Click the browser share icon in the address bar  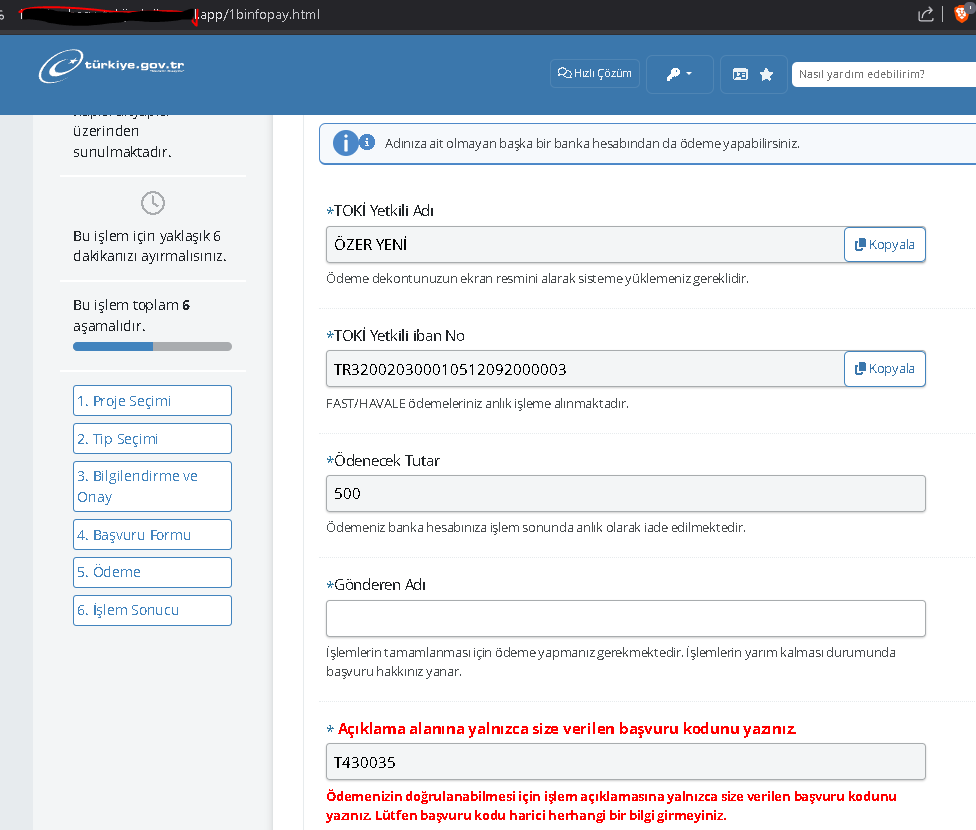925,14
